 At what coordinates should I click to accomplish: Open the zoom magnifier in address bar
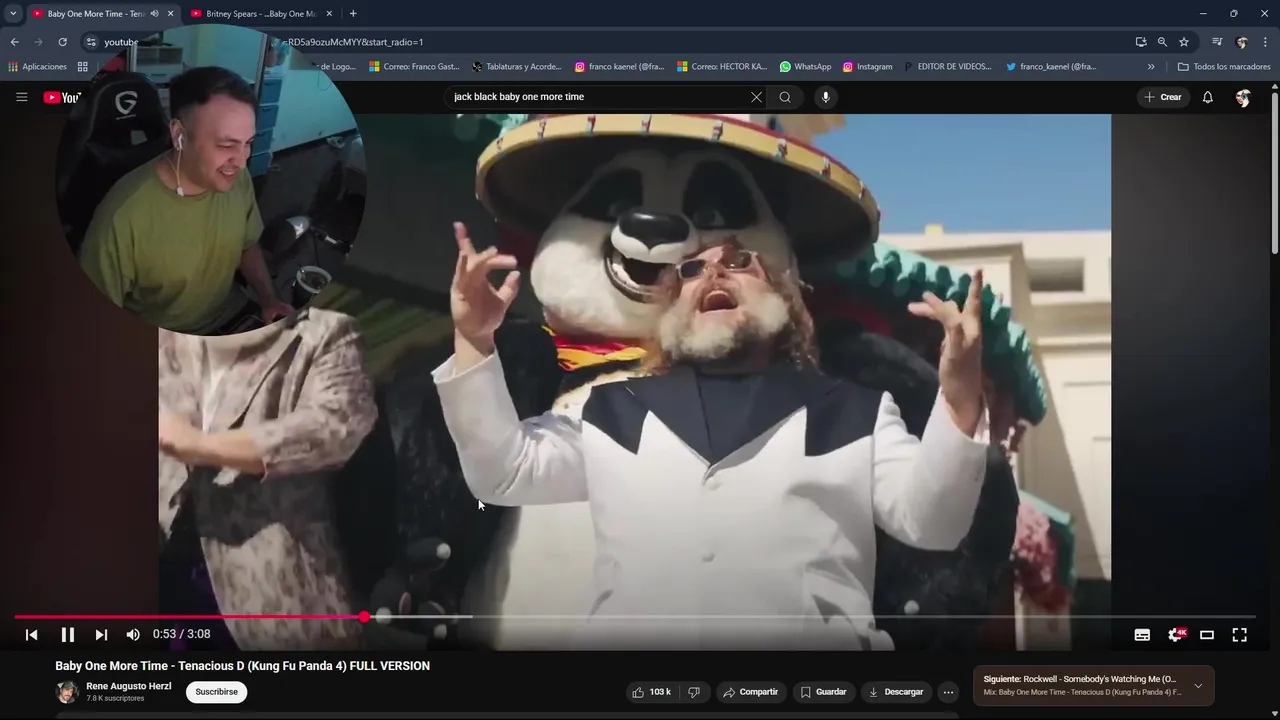1162,42
